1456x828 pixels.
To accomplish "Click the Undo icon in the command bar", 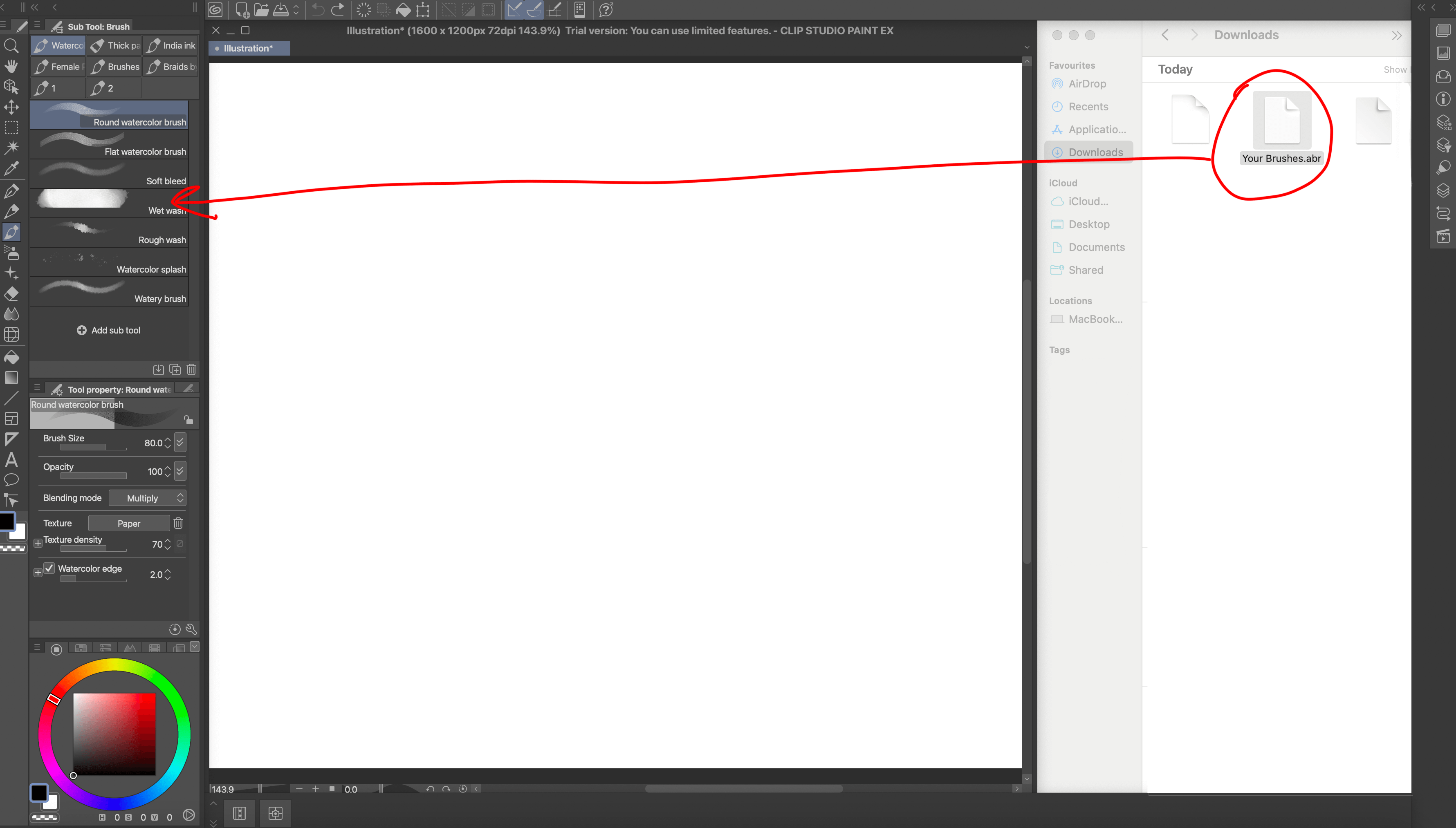I will pyautogui.click(x=318, y=10).
